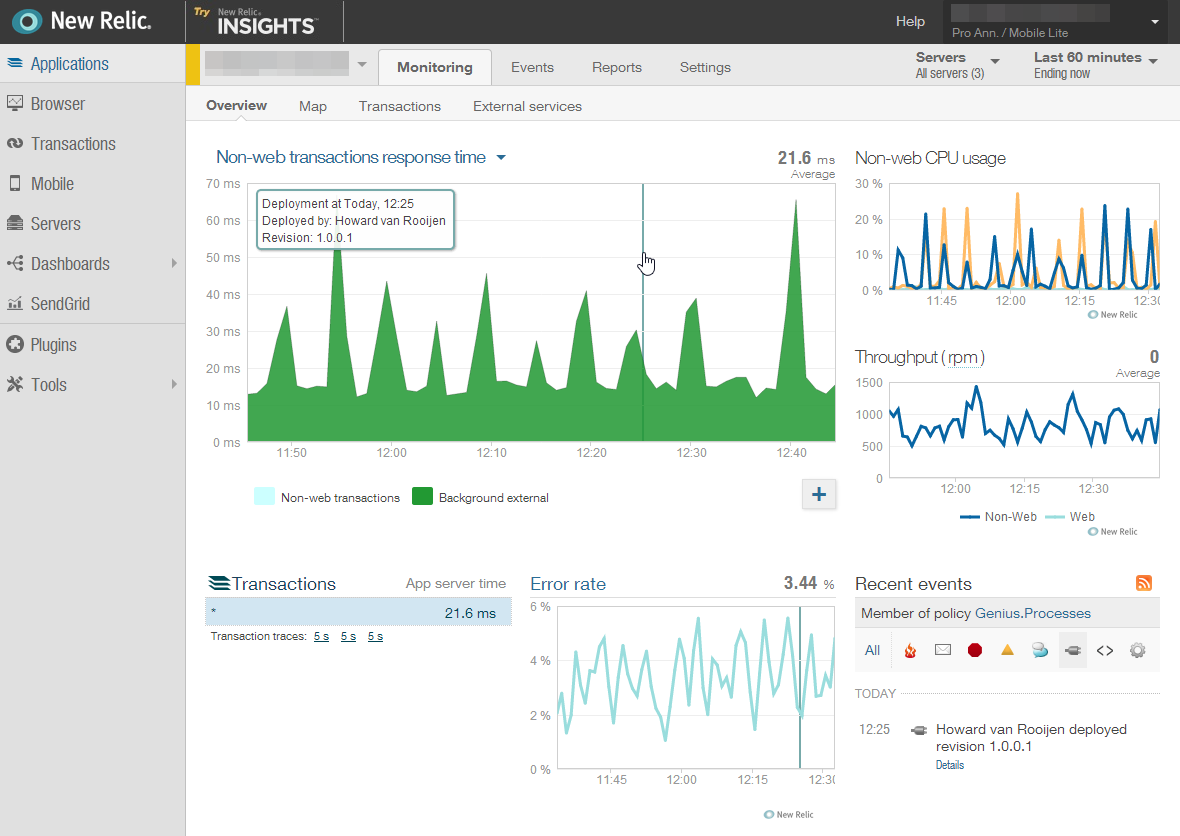The image size is (1180, 836).
Task: Toggle the Background external legend swatch
Action: [x=422, y=497]
